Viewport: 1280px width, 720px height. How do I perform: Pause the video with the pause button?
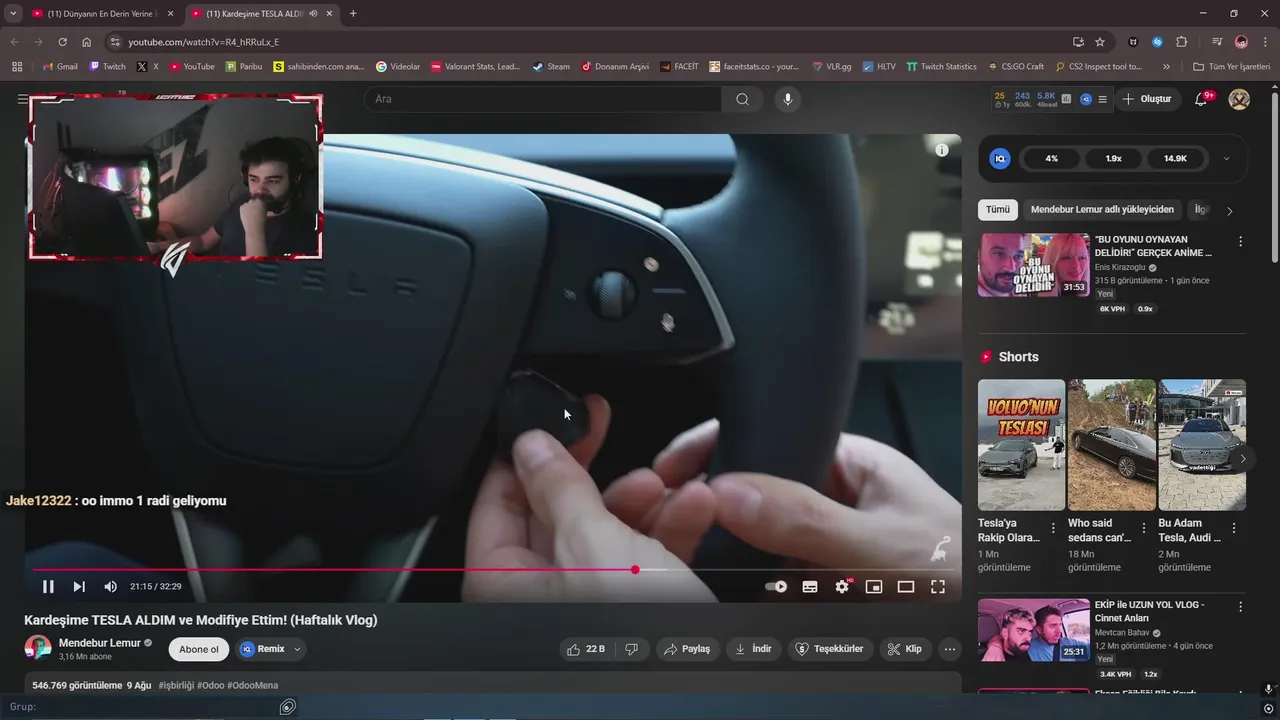[48, 587]
